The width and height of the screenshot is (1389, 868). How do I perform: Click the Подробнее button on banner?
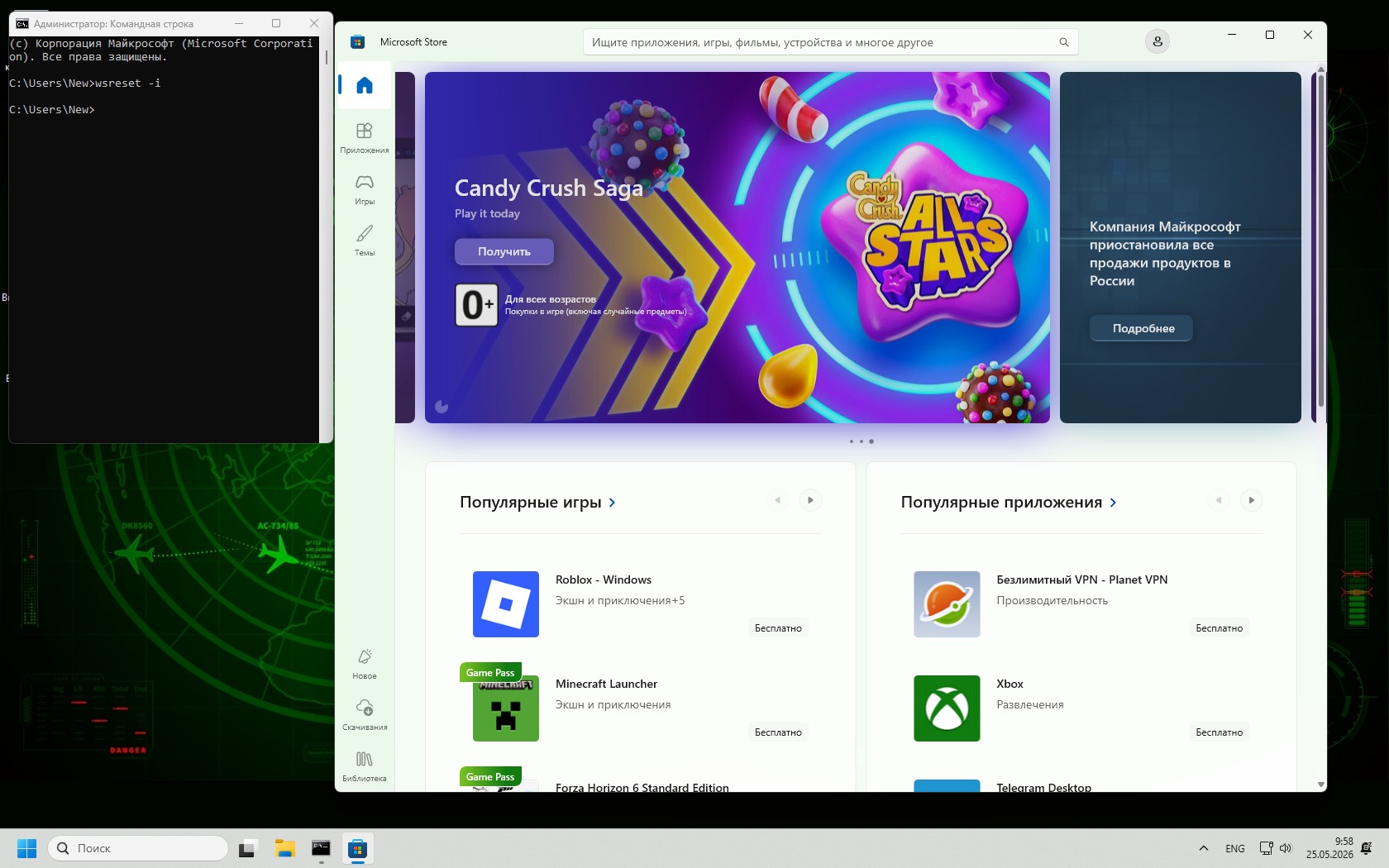pos(1143,328)
